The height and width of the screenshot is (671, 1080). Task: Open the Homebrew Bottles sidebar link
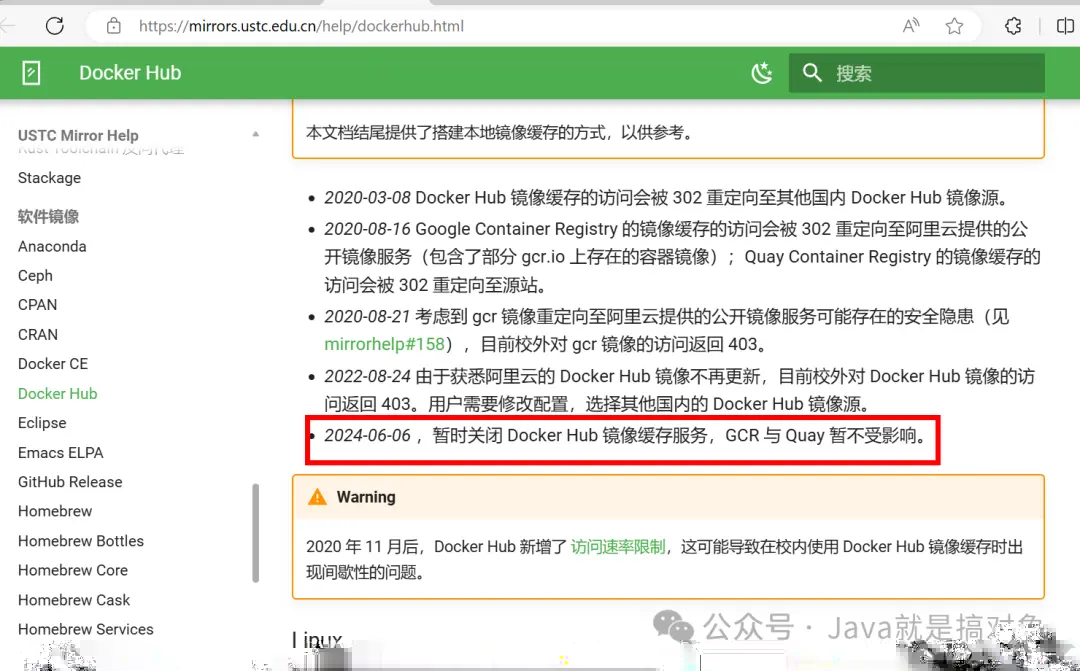(x=81, y=541)
